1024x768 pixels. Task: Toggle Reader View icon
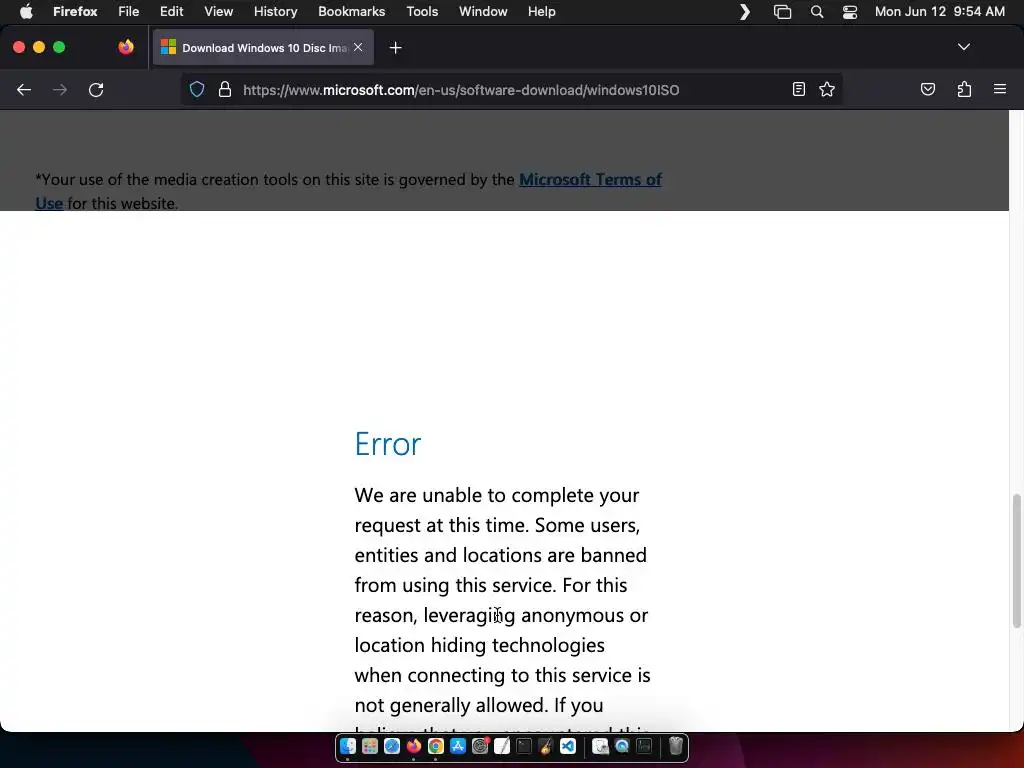coord(798,89)
